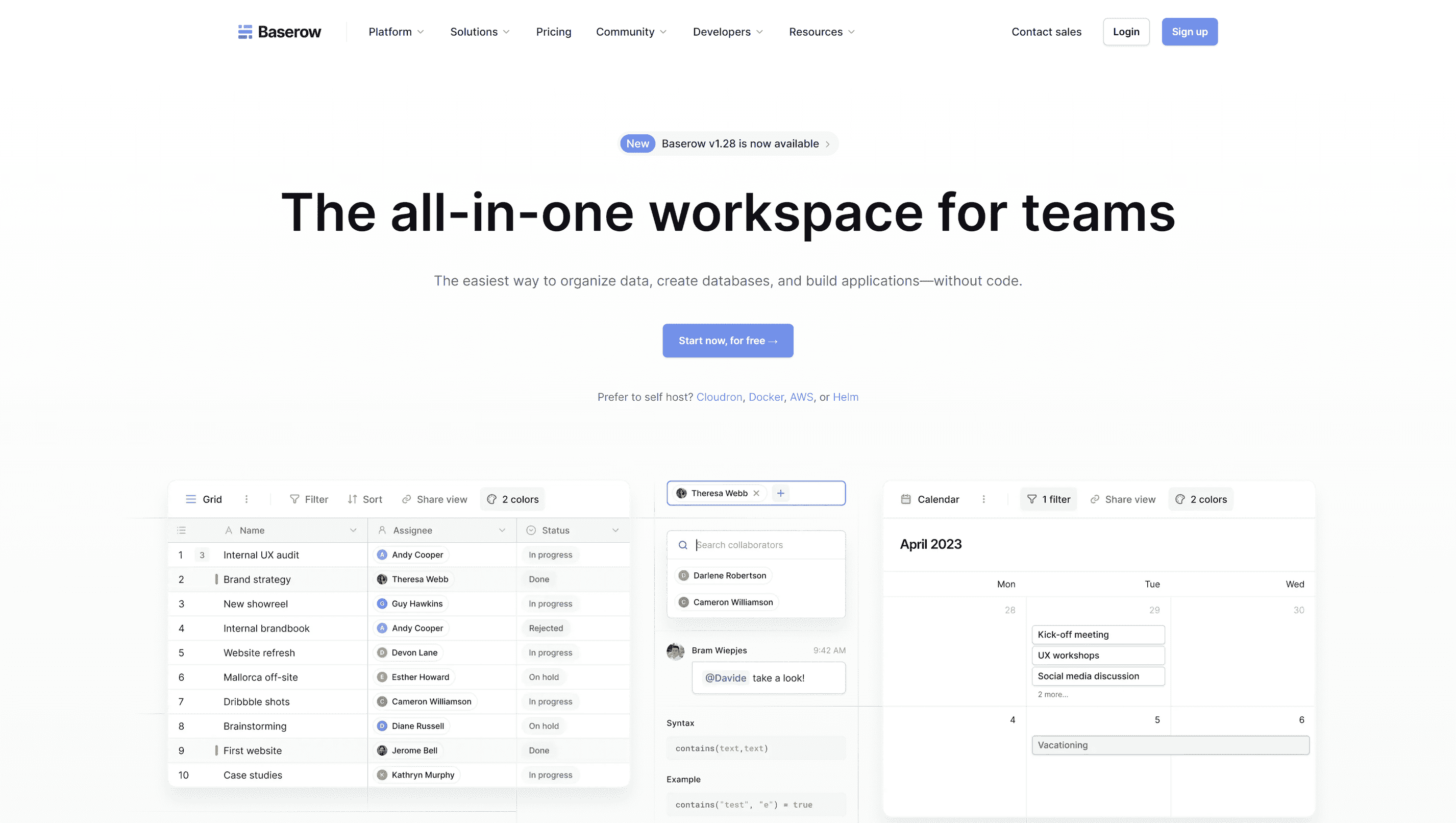
Task: Open the Platform menu
Action: tap(396, 32)
